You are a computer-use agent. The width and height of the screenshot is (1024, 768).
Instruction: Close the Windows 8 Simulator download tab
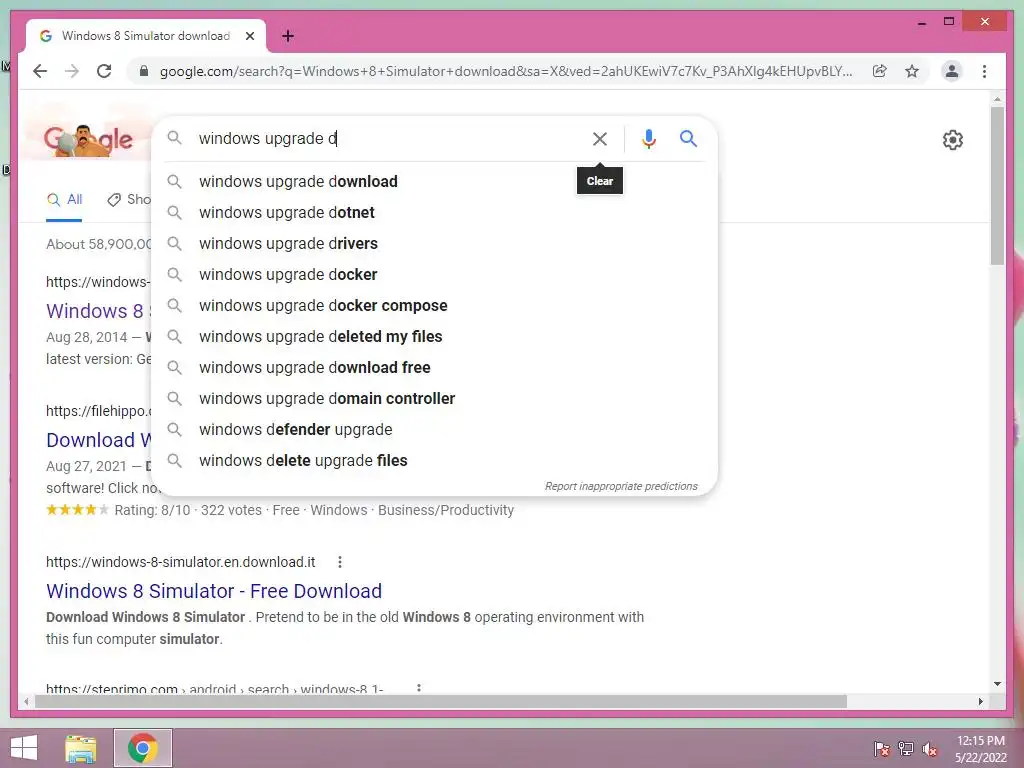click(x=250, y=36)
